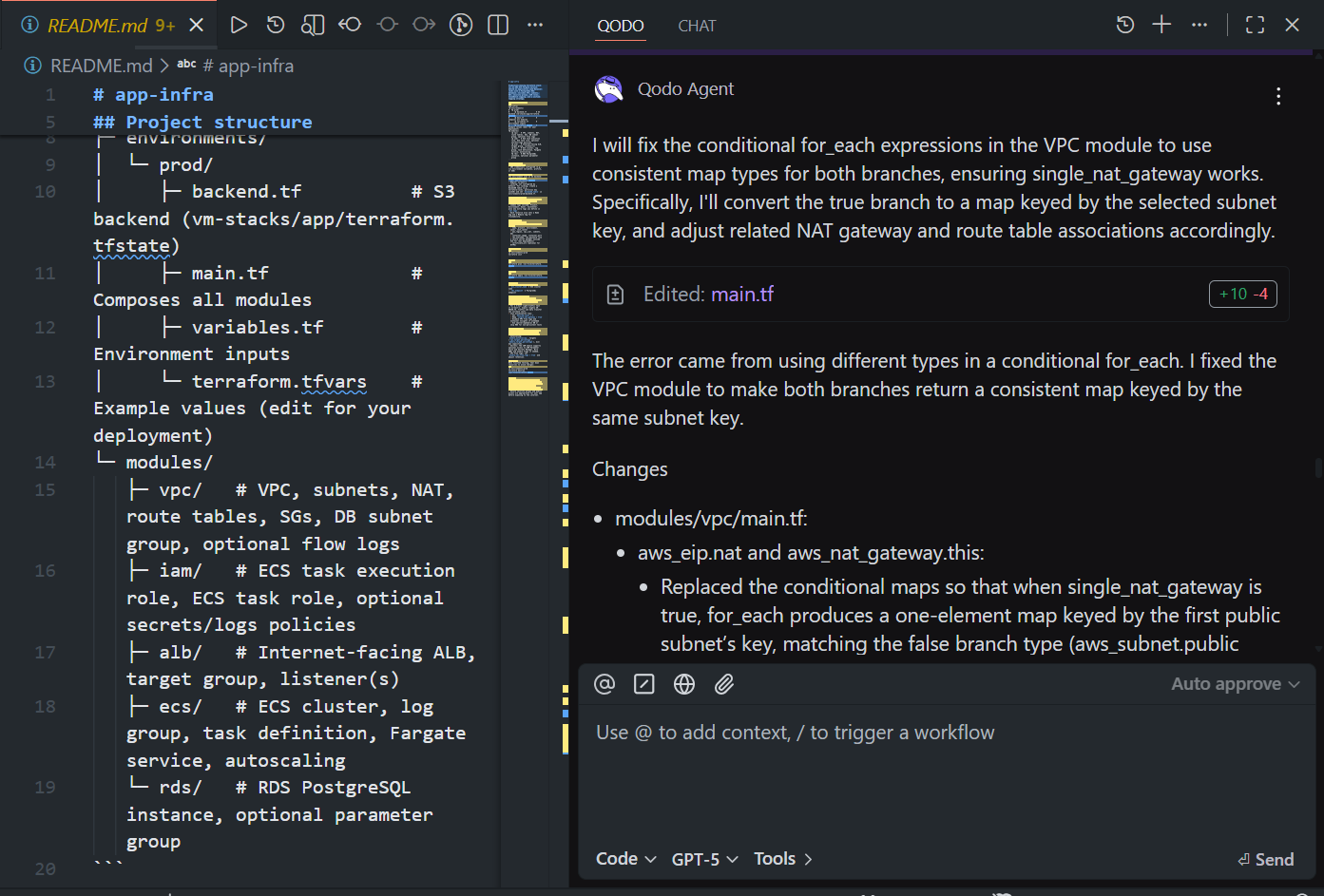The width and height of the screenshot is (1324, 896).
Task: Send the chat message
Action: click(1266, 860)
